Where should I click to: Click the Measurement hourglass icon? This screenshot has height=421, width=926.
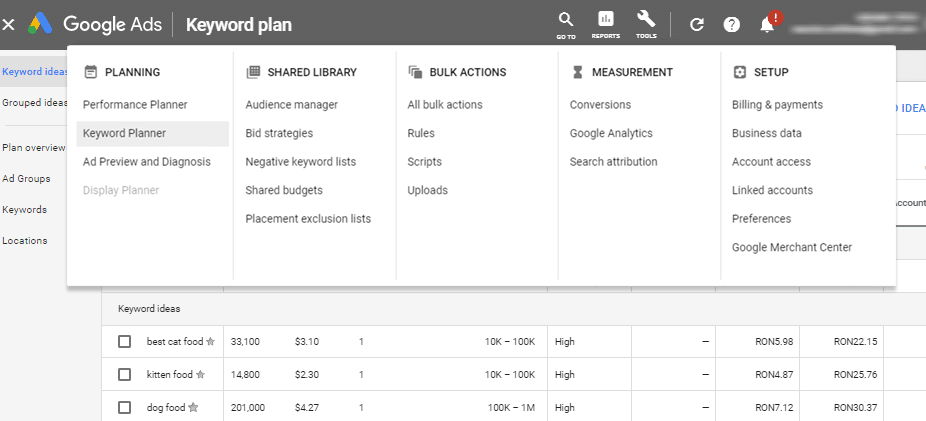coord(578,72)
